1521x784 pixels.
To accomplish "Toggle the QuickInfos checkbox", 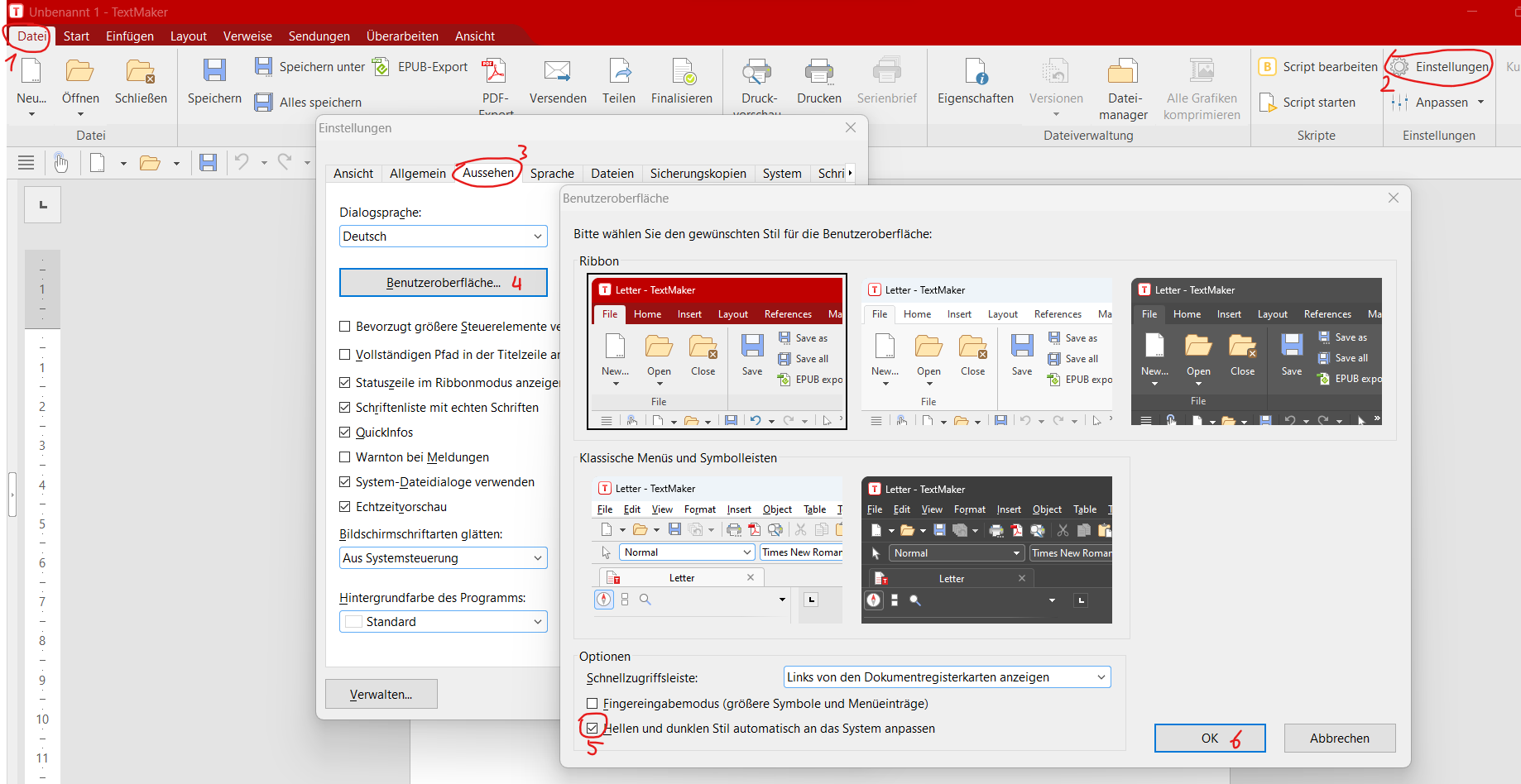I will point(345,433).
